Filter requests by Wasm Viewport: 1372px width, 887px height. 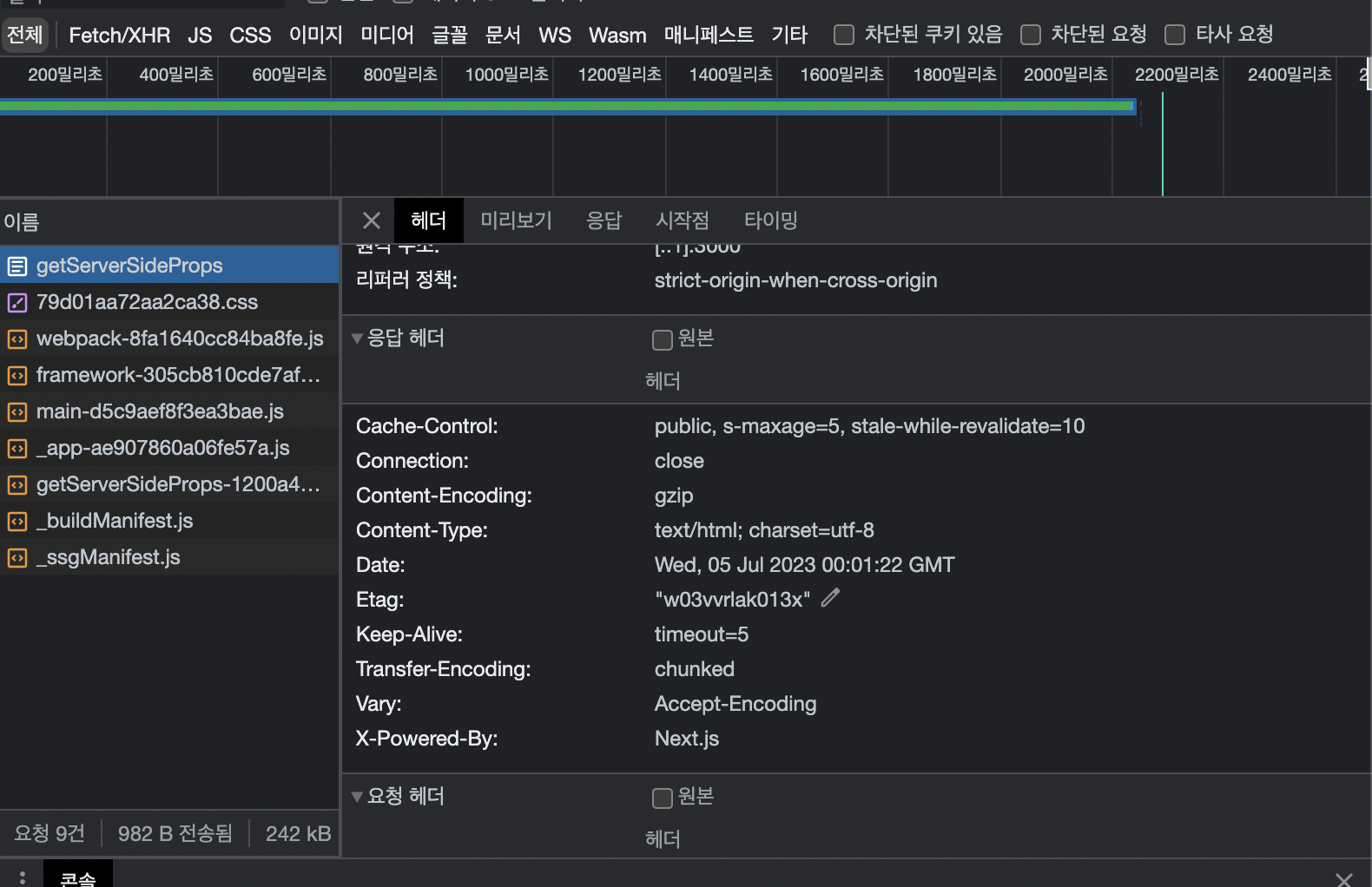(x=617, y=35)
